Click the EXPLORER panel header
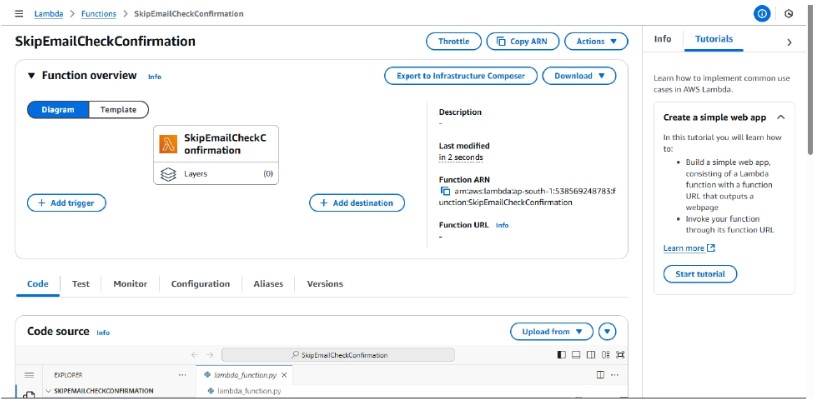 tap(68, 375)
